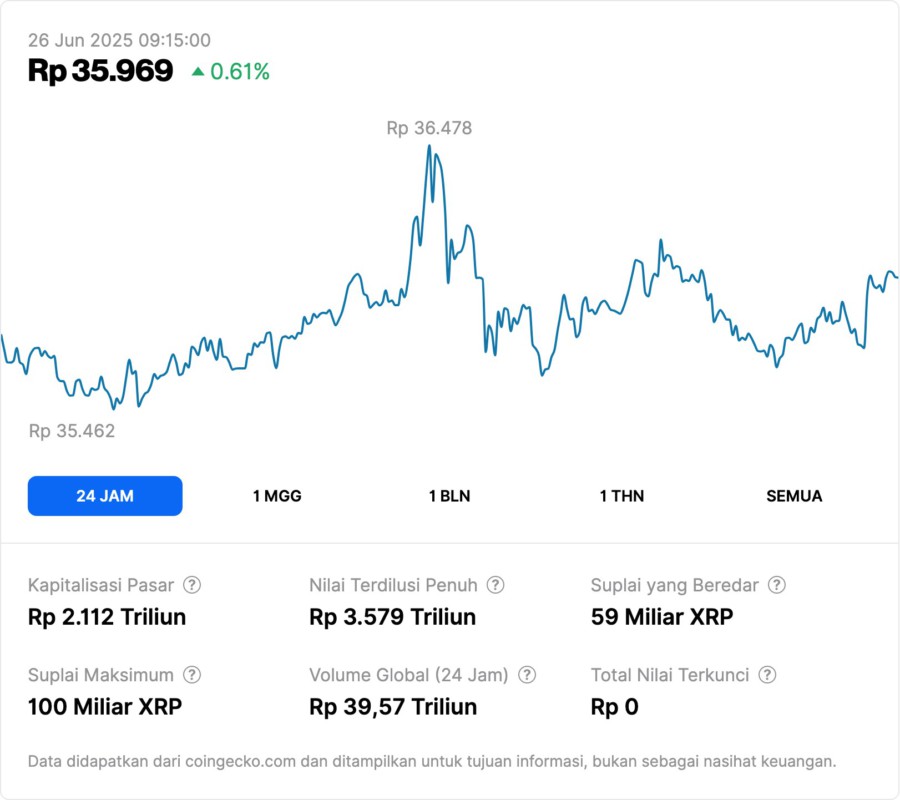900x800 pixels.
Task: Click the current price Rp 35.969
Action: [100, 71]
